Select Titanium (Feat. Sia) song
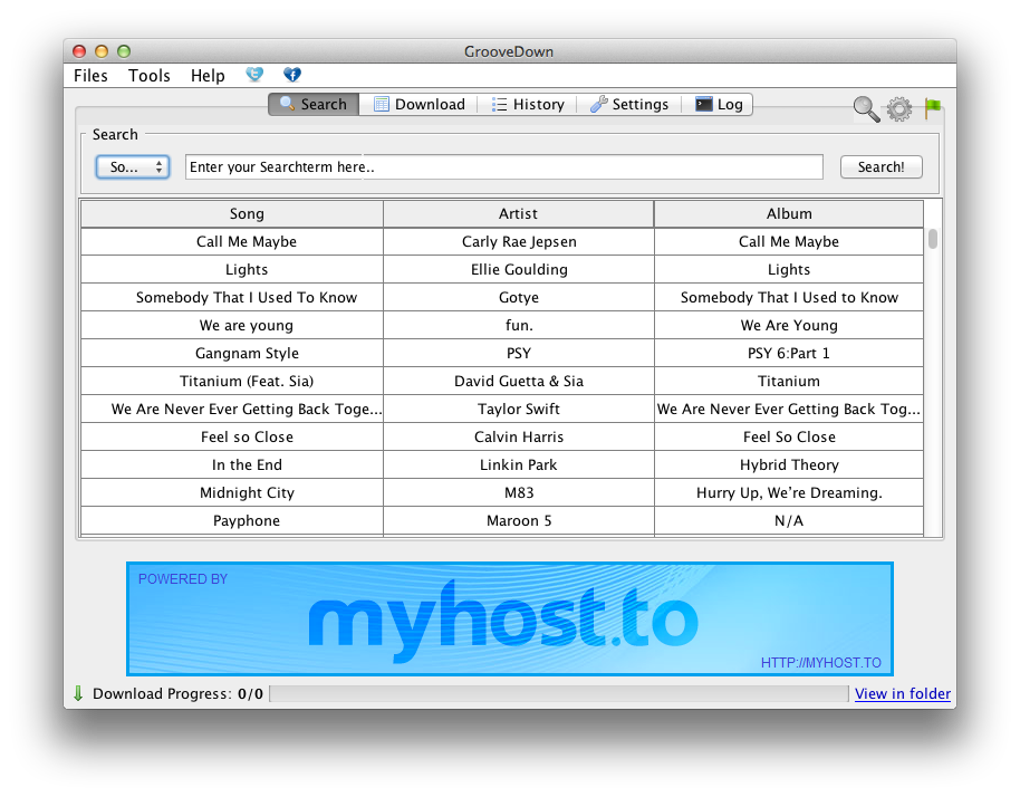 click(232, 381)
